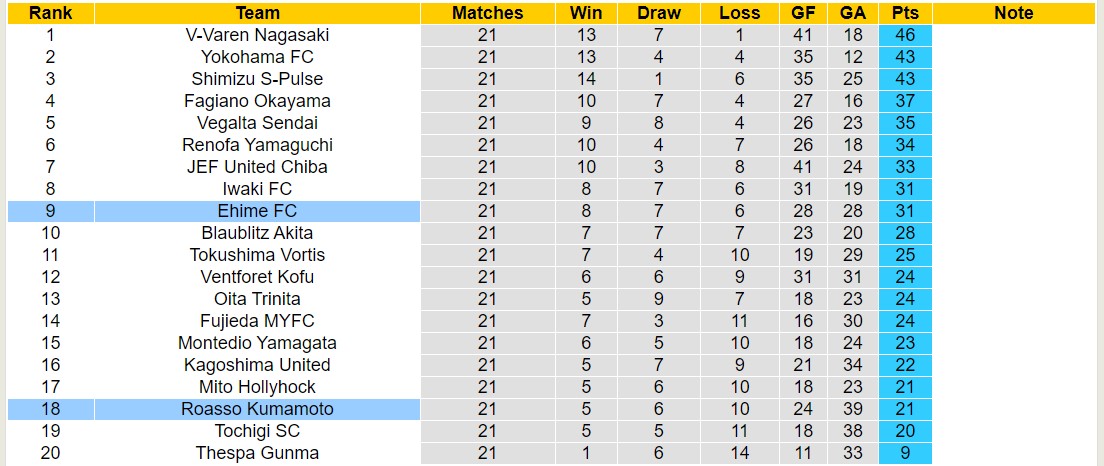Open the Thespa Gunma team entry
Viewport: 1104px width, 466px height.
[257, 453]
